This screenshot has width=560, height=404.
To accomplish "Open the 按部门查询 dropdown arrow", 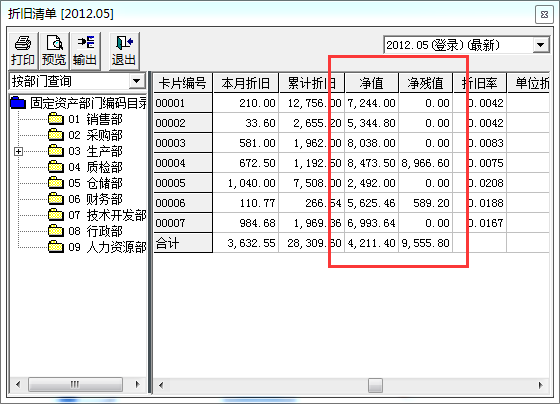I will tap(137, 81).
